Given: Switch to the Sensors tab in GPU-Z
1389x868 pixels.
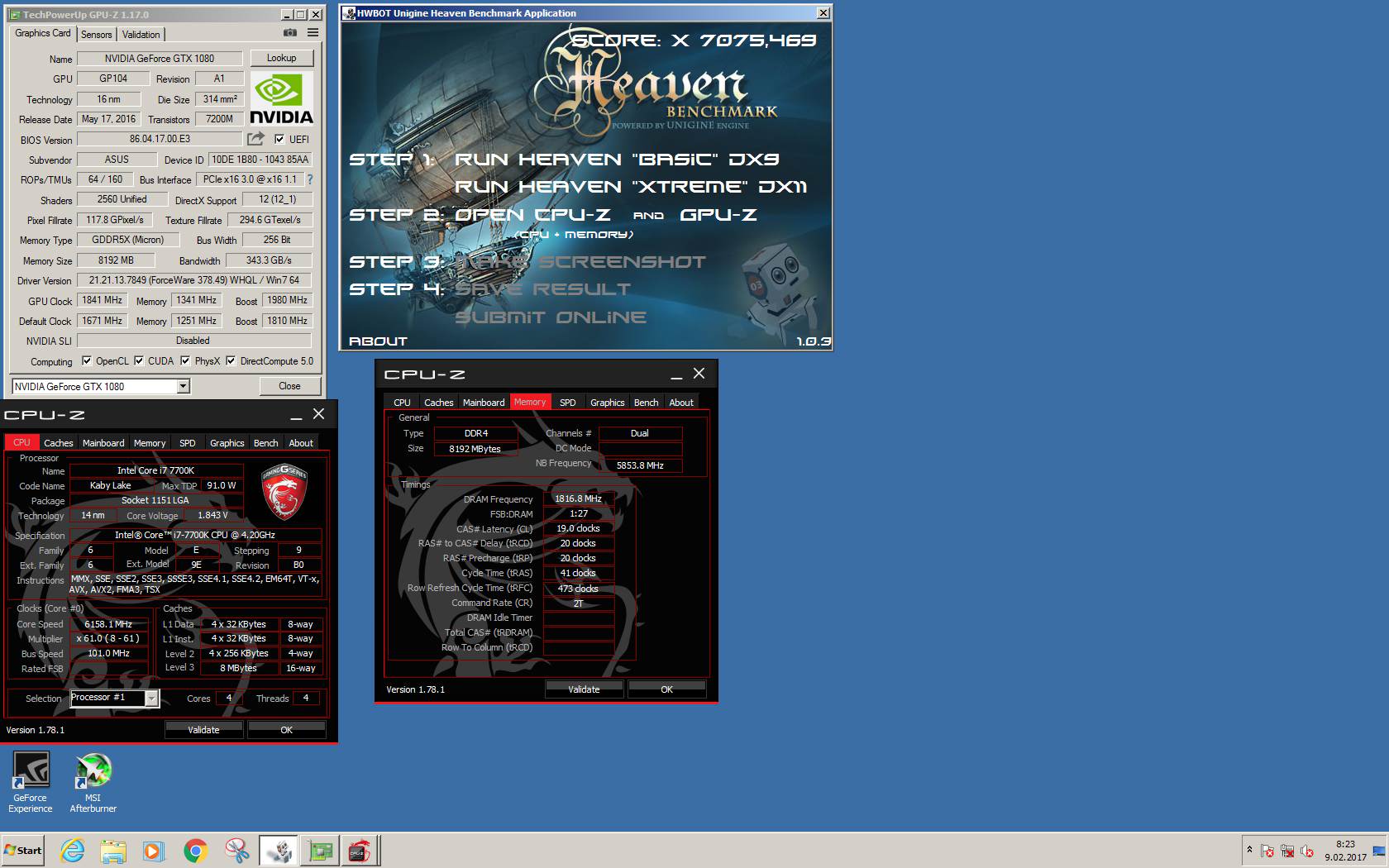Looking at the screenshot, I should pyautogui.click(x=96, y=34).
